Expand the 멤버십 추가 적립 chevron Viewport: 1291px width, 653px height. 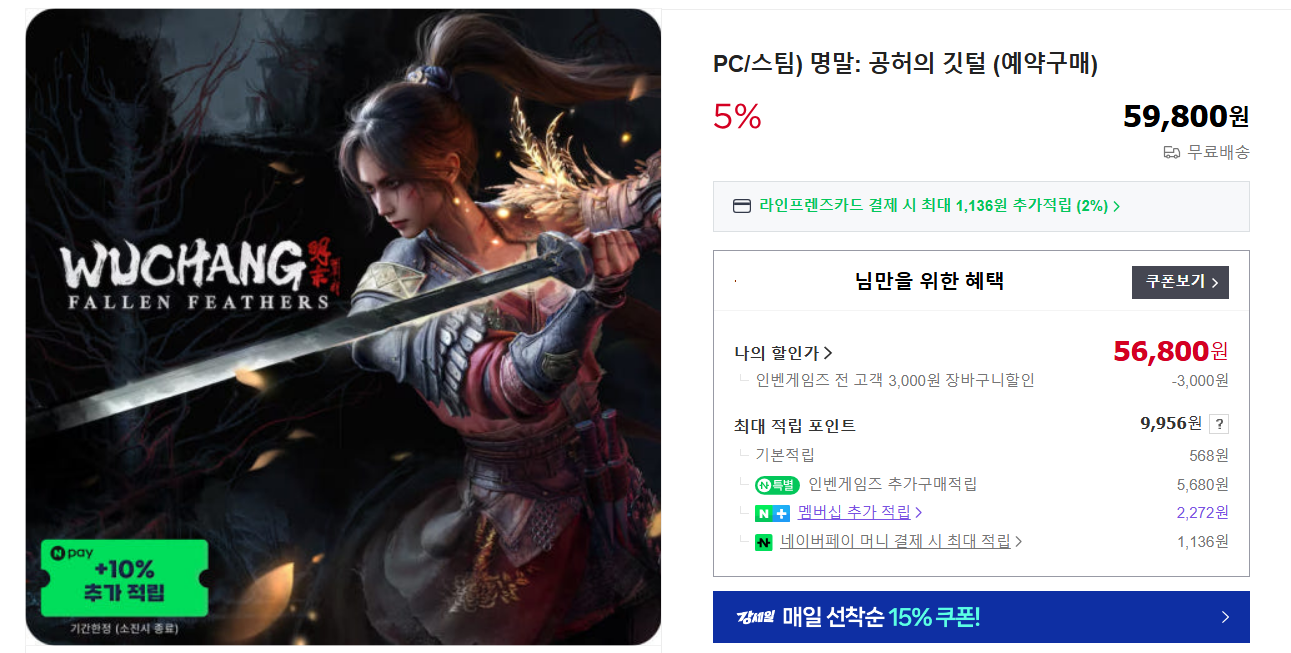918,513
